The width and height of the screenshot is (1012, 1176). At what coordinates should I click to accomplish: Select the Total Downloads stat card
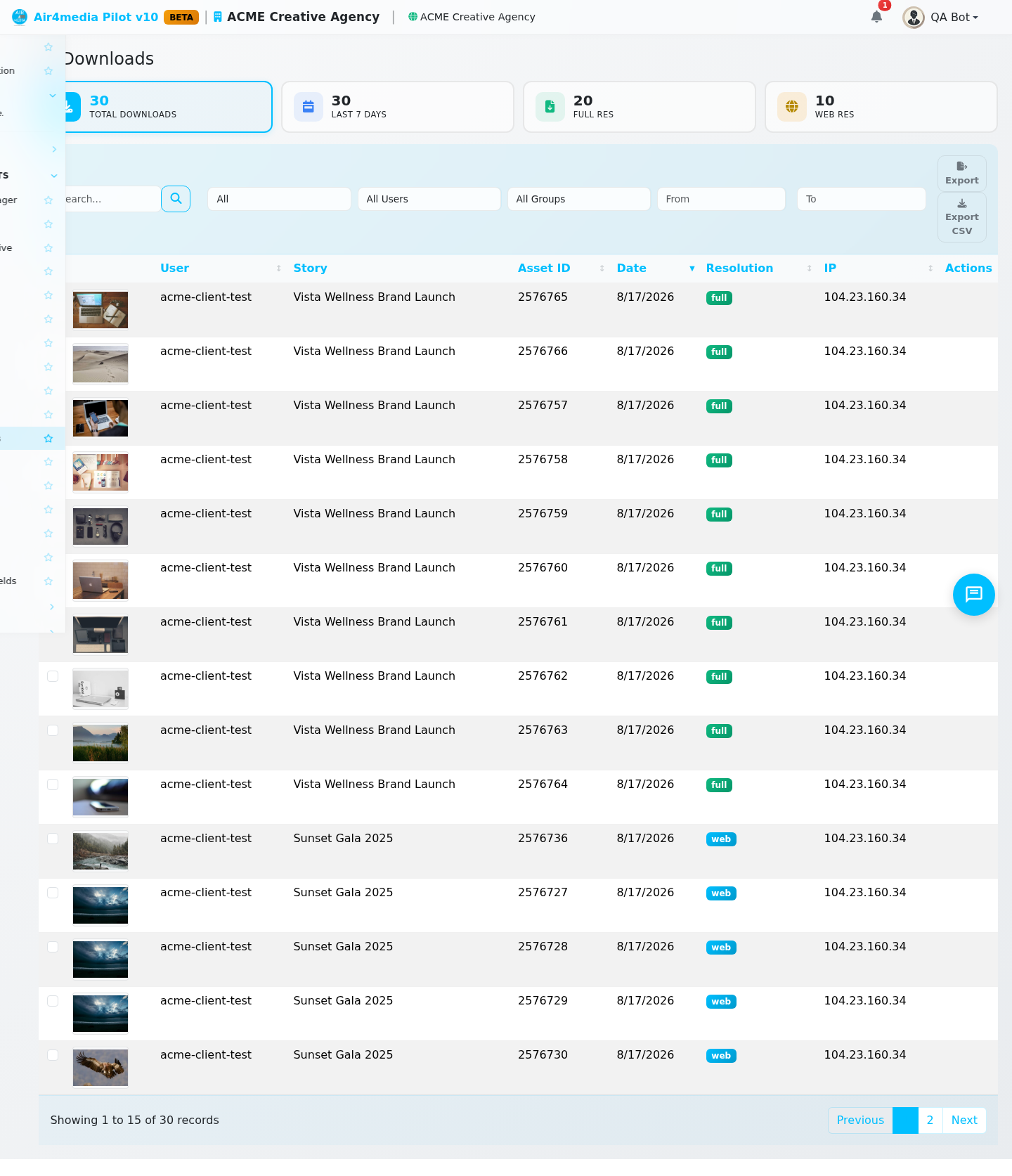[169, 107]
